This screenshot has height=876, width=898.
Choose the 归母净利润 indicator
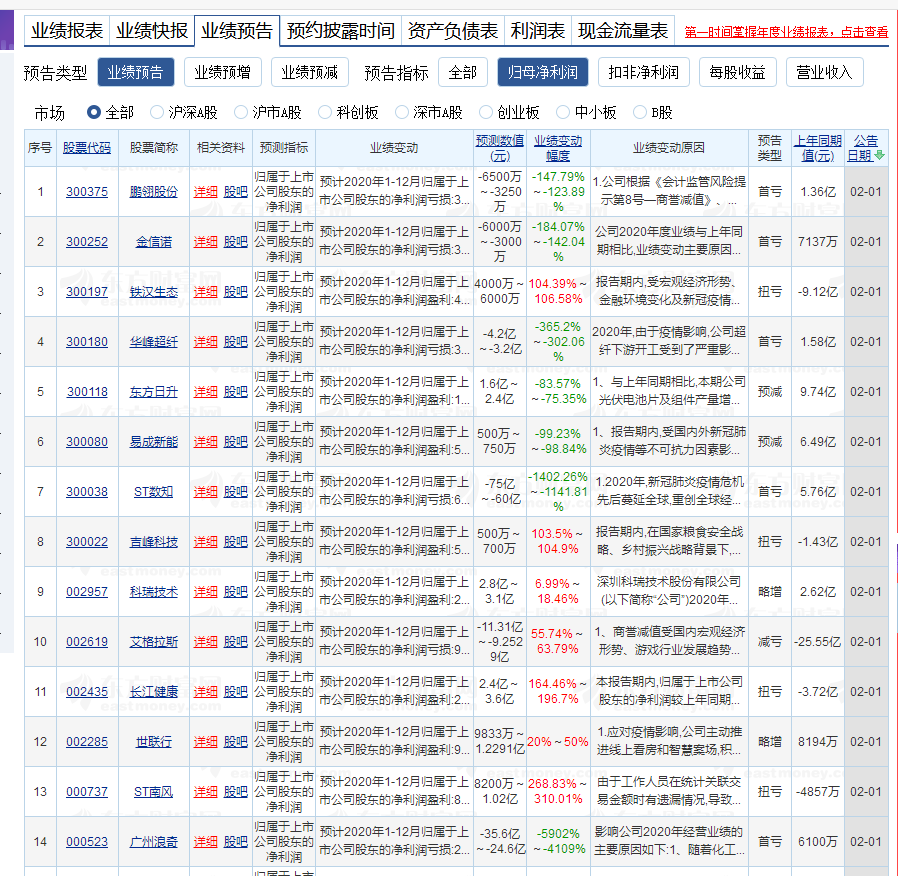pos(543,72)
